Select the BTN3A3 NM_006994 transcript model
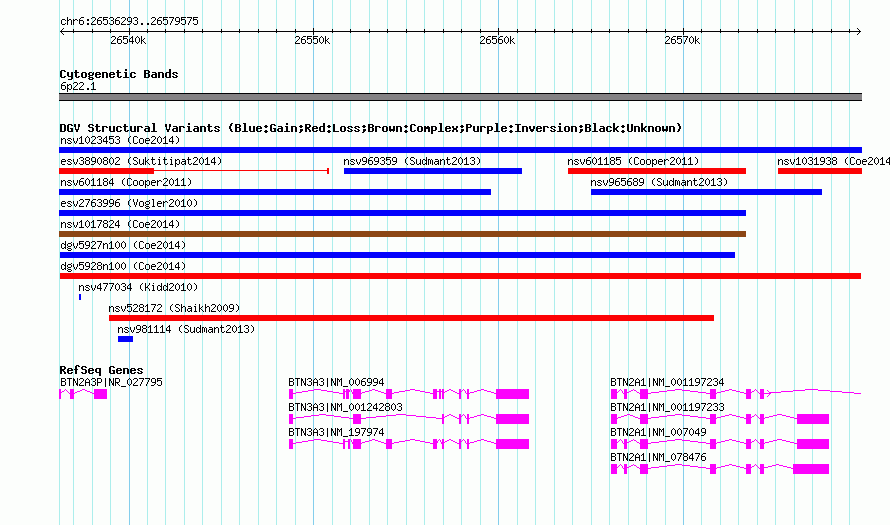This screenshot has height=525, width=890. click(x=409, y=394)
